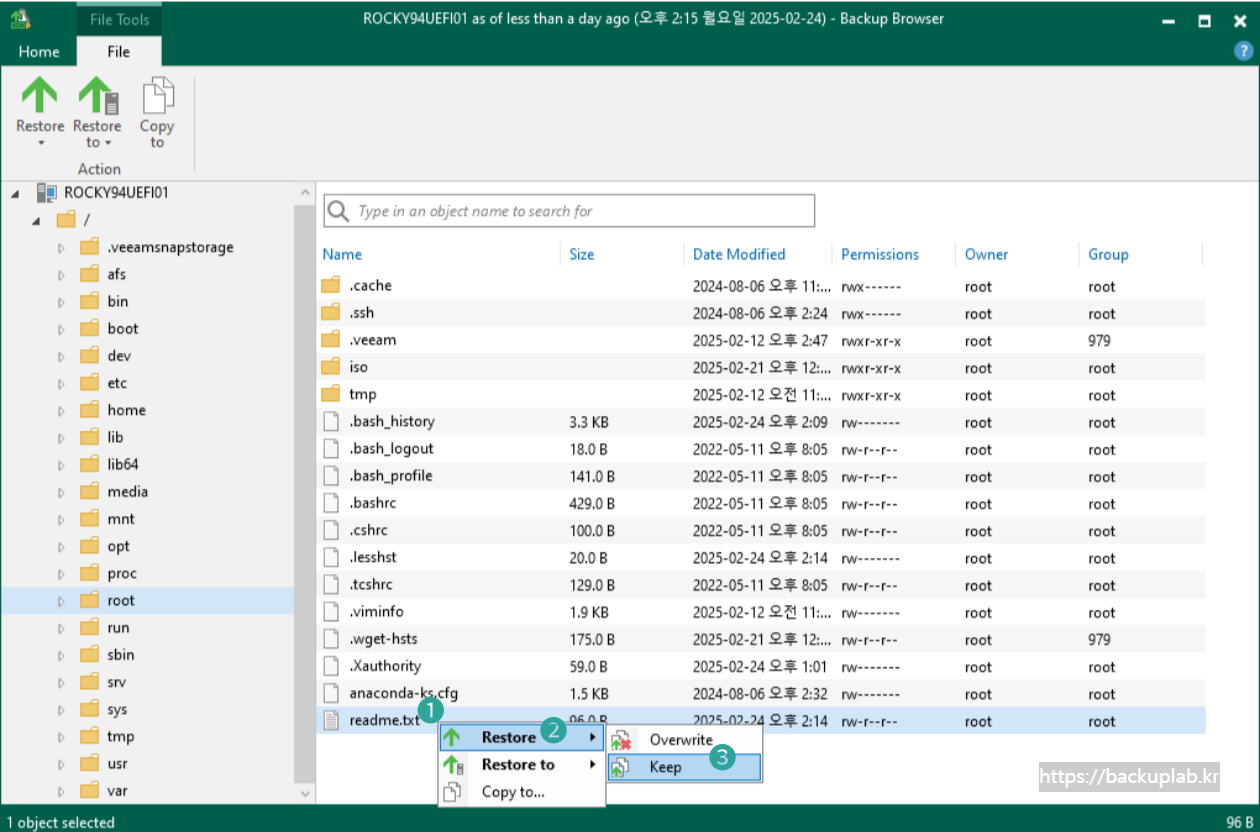Click the .bash_history file icon
The width and height of the screenshot is (1260, 832).
pyautogui.click(x=331, y=421)
